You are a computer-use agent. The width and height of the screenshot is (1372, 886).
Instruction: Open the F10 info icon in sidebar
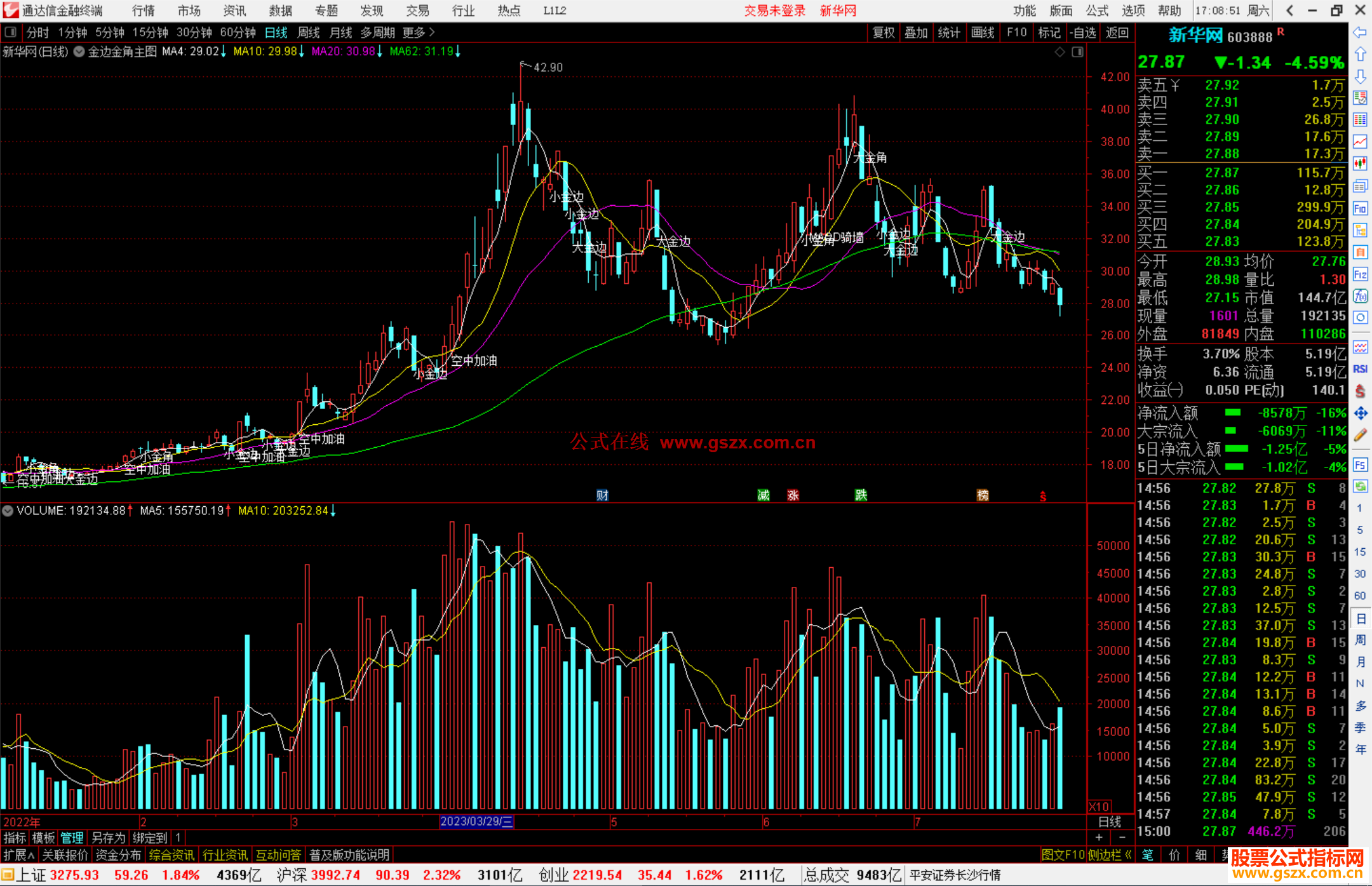1360,208
